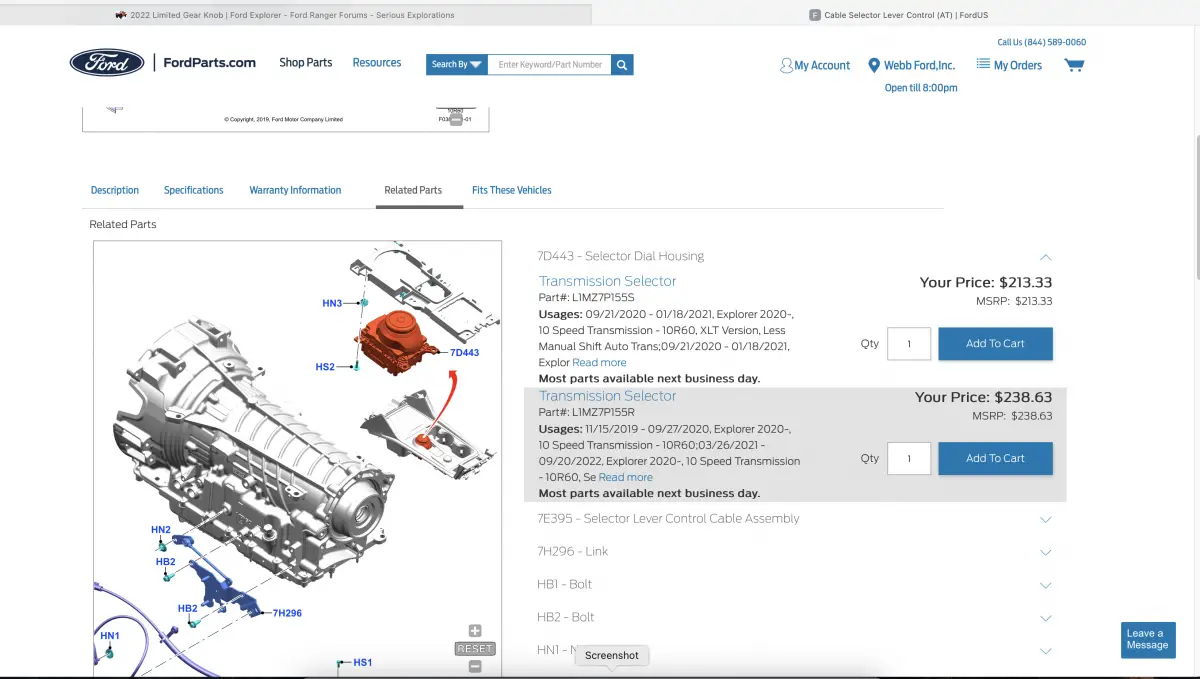1200x679 pixels.
Task: Click the 7H296 callout in the diagram
Action: 287,613
